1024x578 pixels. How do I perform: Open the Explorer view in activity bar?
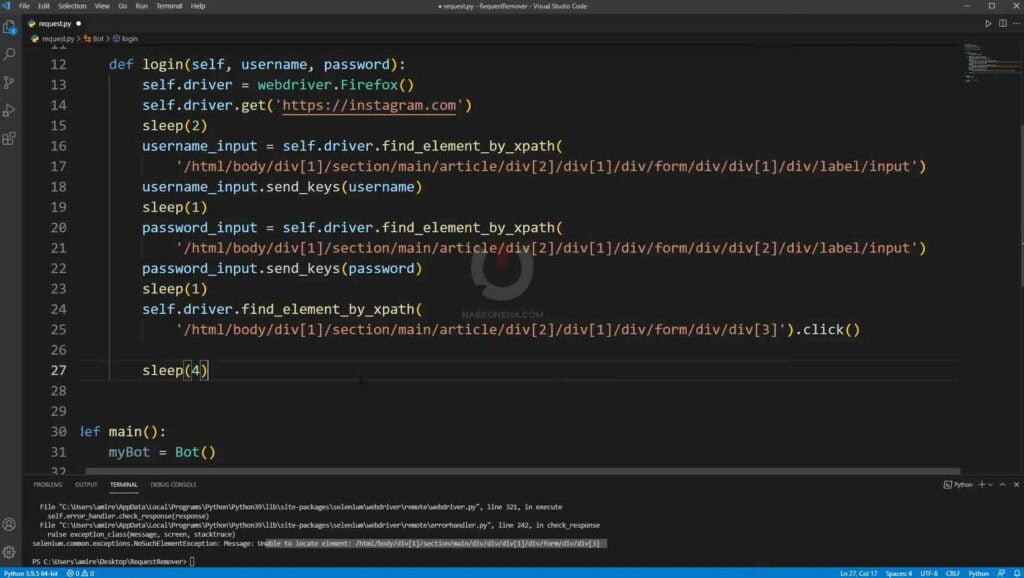pyautogui.click(x=9, y=27)
